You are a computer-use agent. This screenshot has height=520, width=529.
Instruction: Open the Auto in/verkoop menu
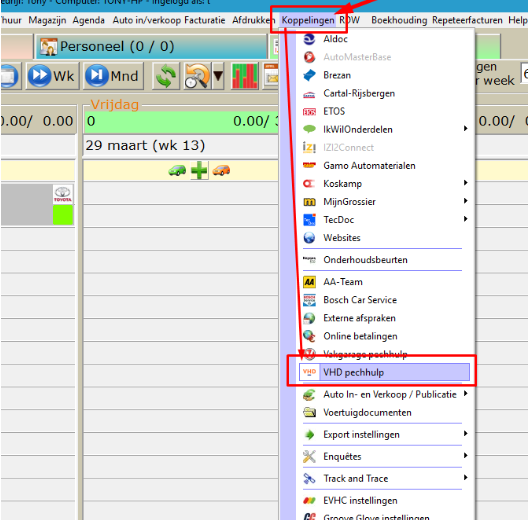pos(147,21)
